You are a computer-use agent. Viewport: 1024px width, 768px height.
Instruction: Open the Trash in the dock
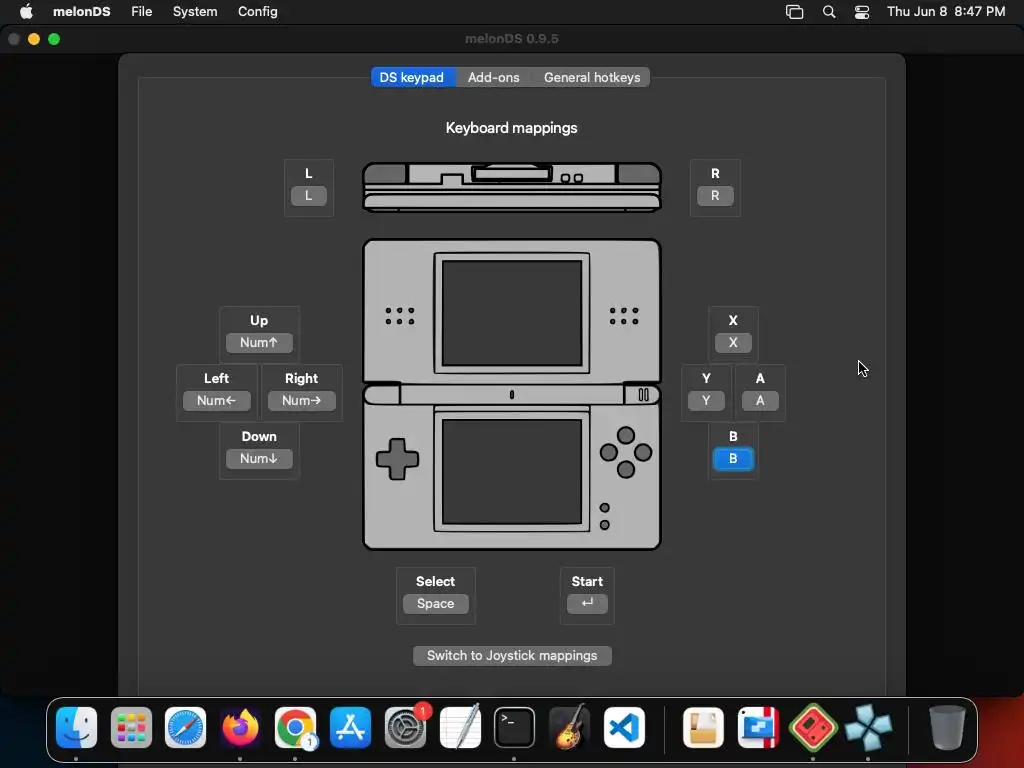[947, 727]
